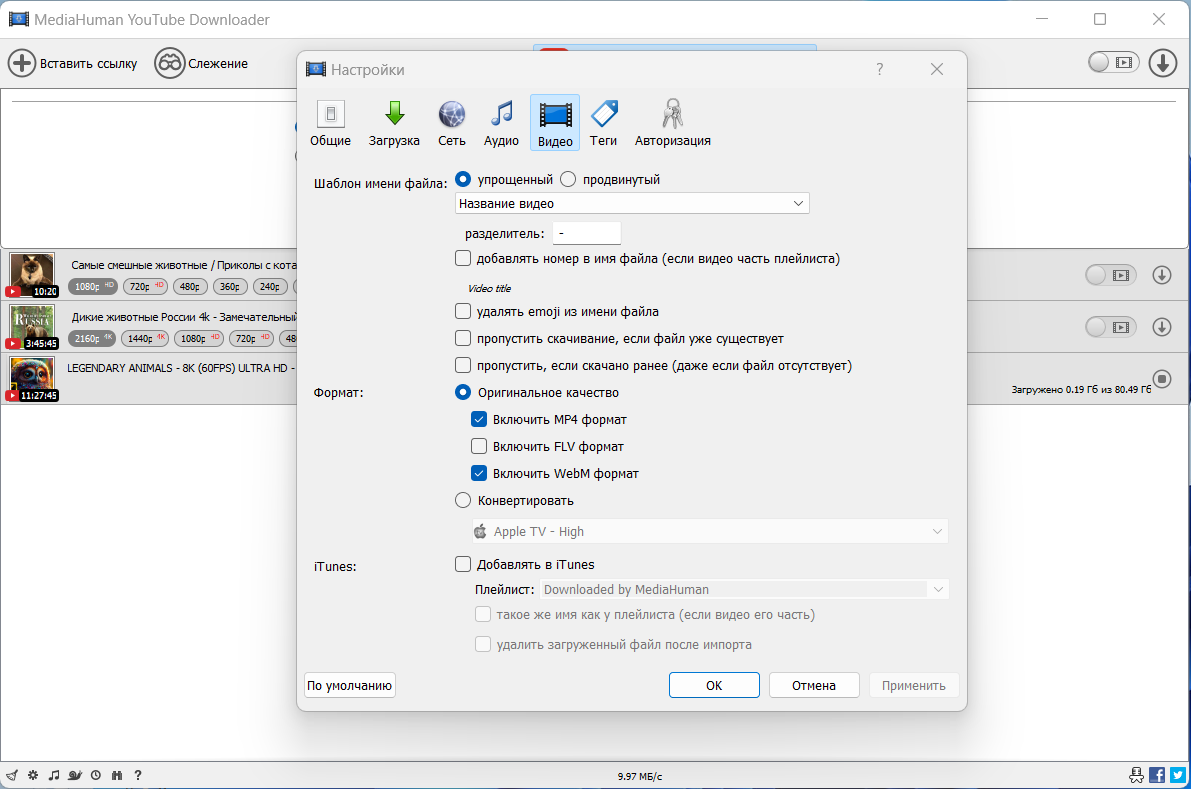
Task: Open the Аудио settings tab
Action: click(501, 123)
